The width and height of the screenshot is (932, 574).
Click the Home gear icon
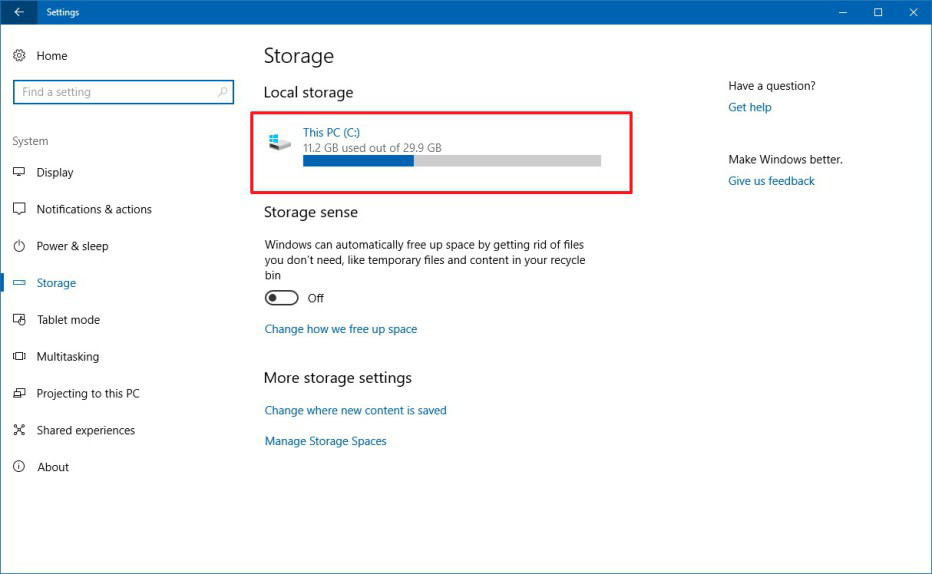[x=19, y=55]
